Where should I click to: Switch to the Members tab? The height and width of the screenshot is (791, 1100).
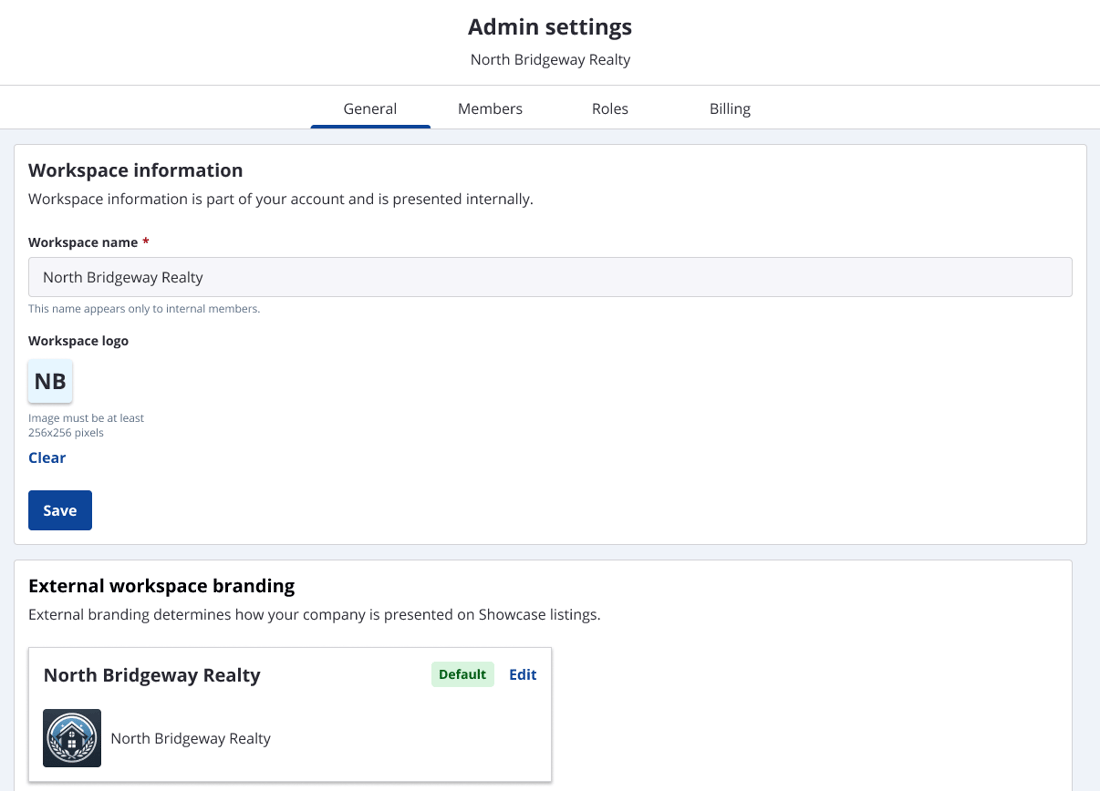[490, 108]
